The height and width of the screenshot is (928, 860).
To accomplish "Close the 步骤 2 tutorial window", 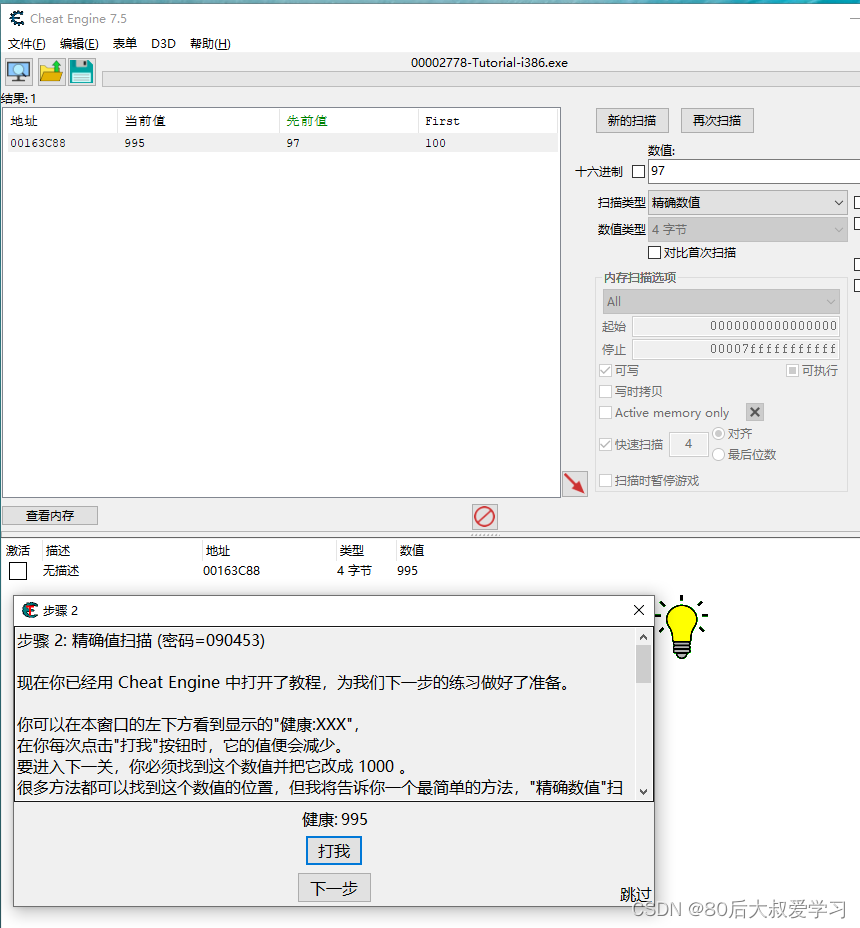I will coord(639,610).
